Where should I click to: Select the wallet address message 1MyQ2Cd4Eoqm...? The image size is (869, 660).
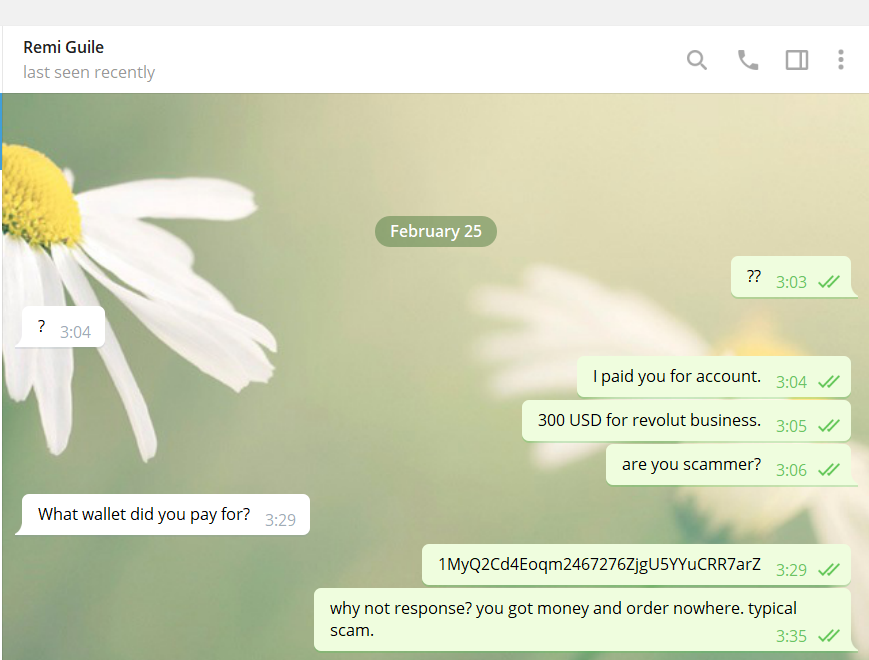point(636,564)
